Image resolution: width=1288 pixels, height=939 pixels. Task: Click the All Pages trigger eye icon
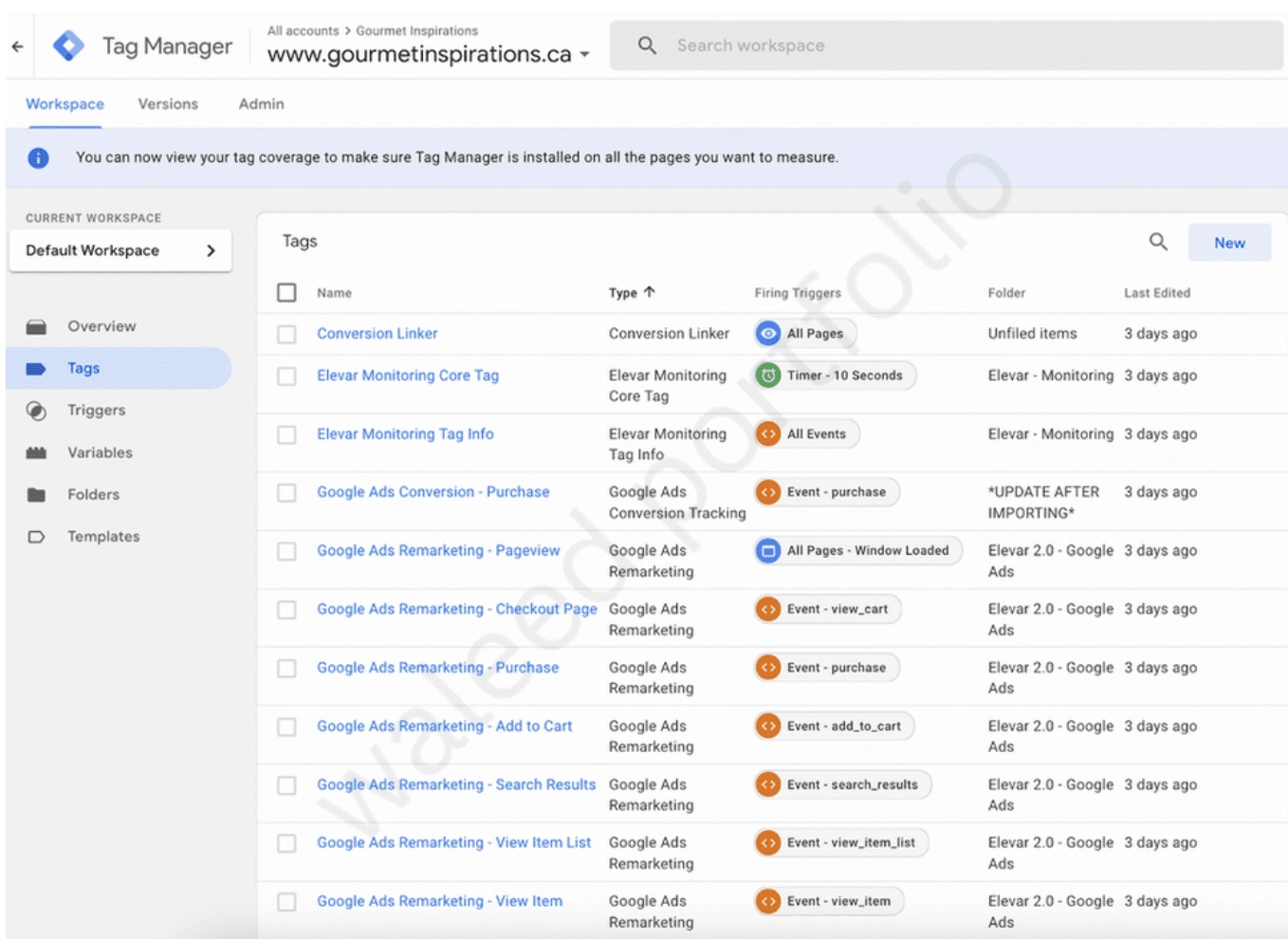[x=768, y=334]
